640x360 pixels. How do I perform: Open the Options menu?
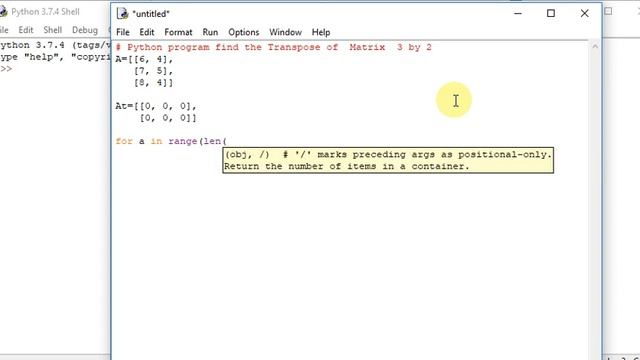(244, 32)
